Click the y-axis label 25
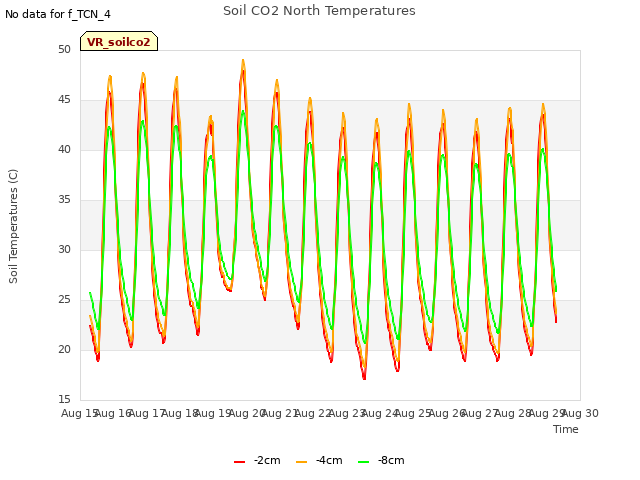Screen dimensions: 640x480 [64, 300]
